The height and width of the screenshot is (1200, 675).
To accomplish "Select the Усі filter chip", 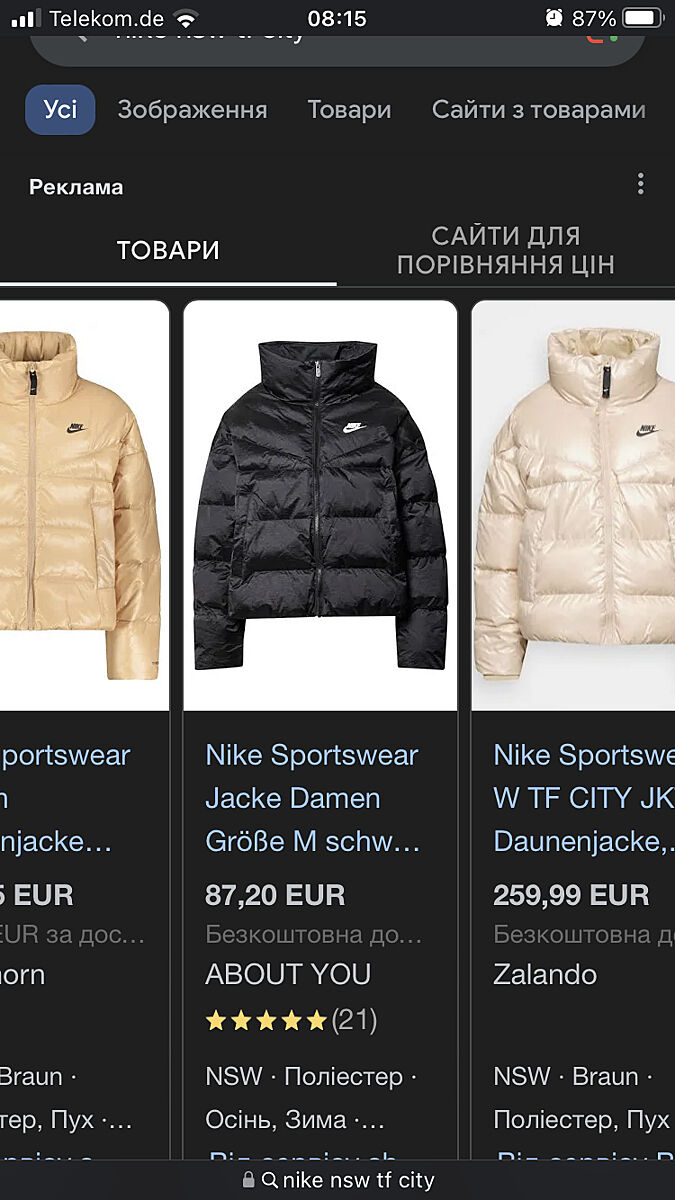I will coord(60,109).
